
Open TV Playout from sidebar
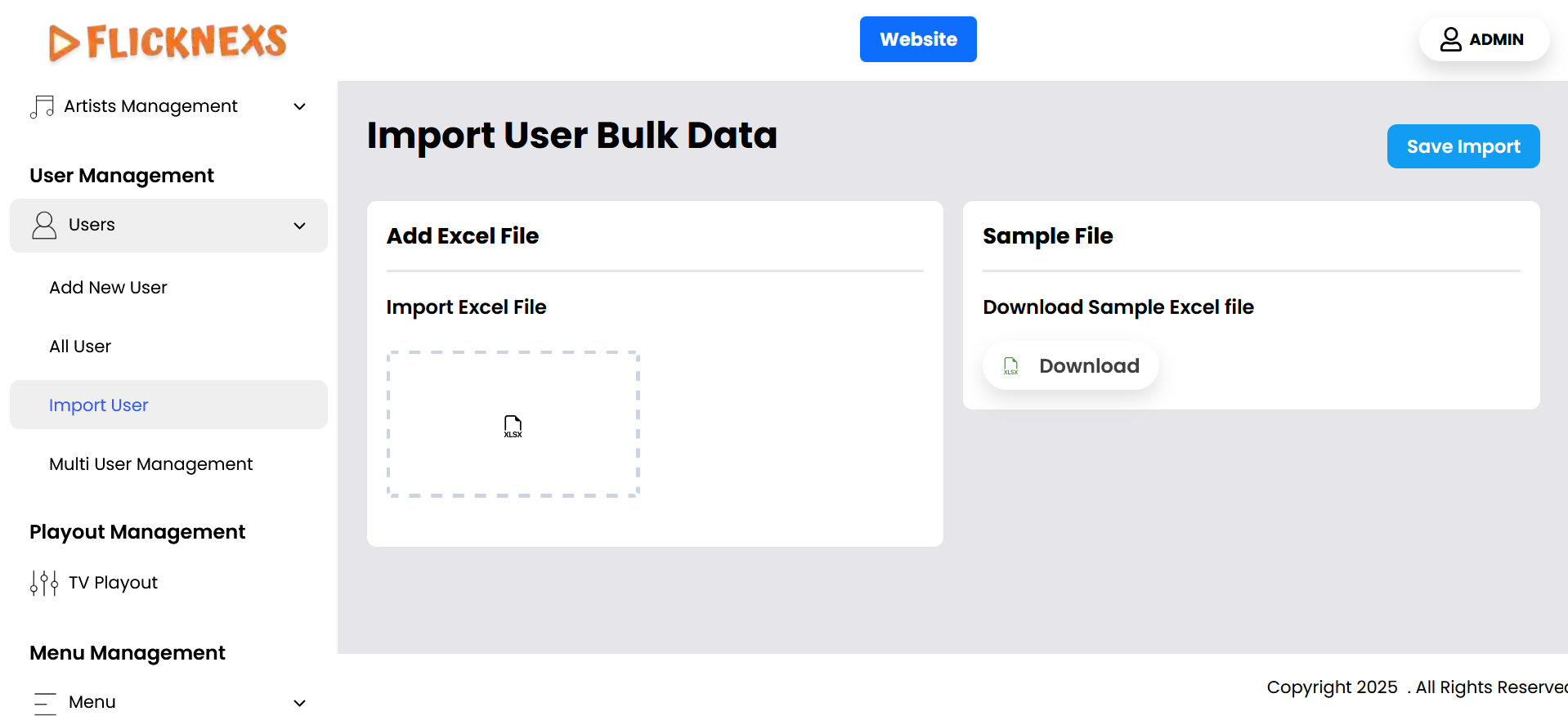point(113,583)
